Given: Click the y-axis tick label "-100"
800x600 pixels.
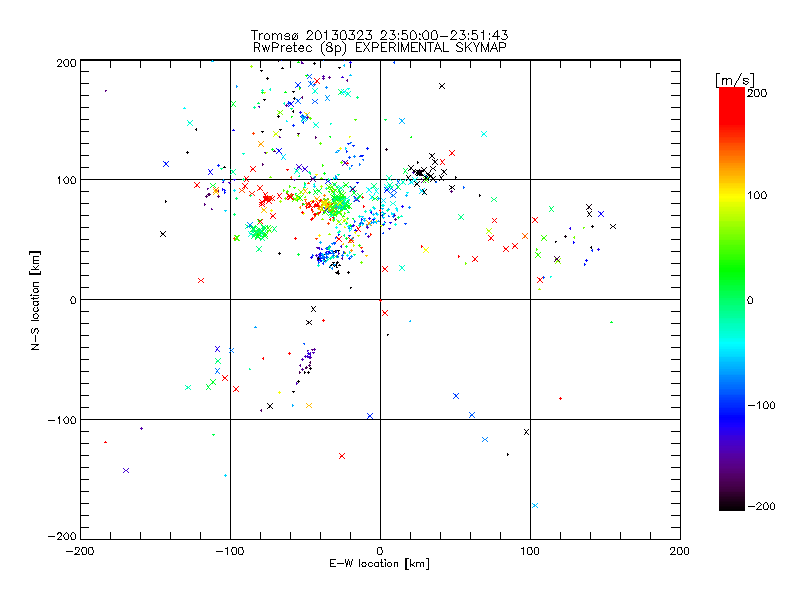Looking at the screenshot, I should 62,420.
